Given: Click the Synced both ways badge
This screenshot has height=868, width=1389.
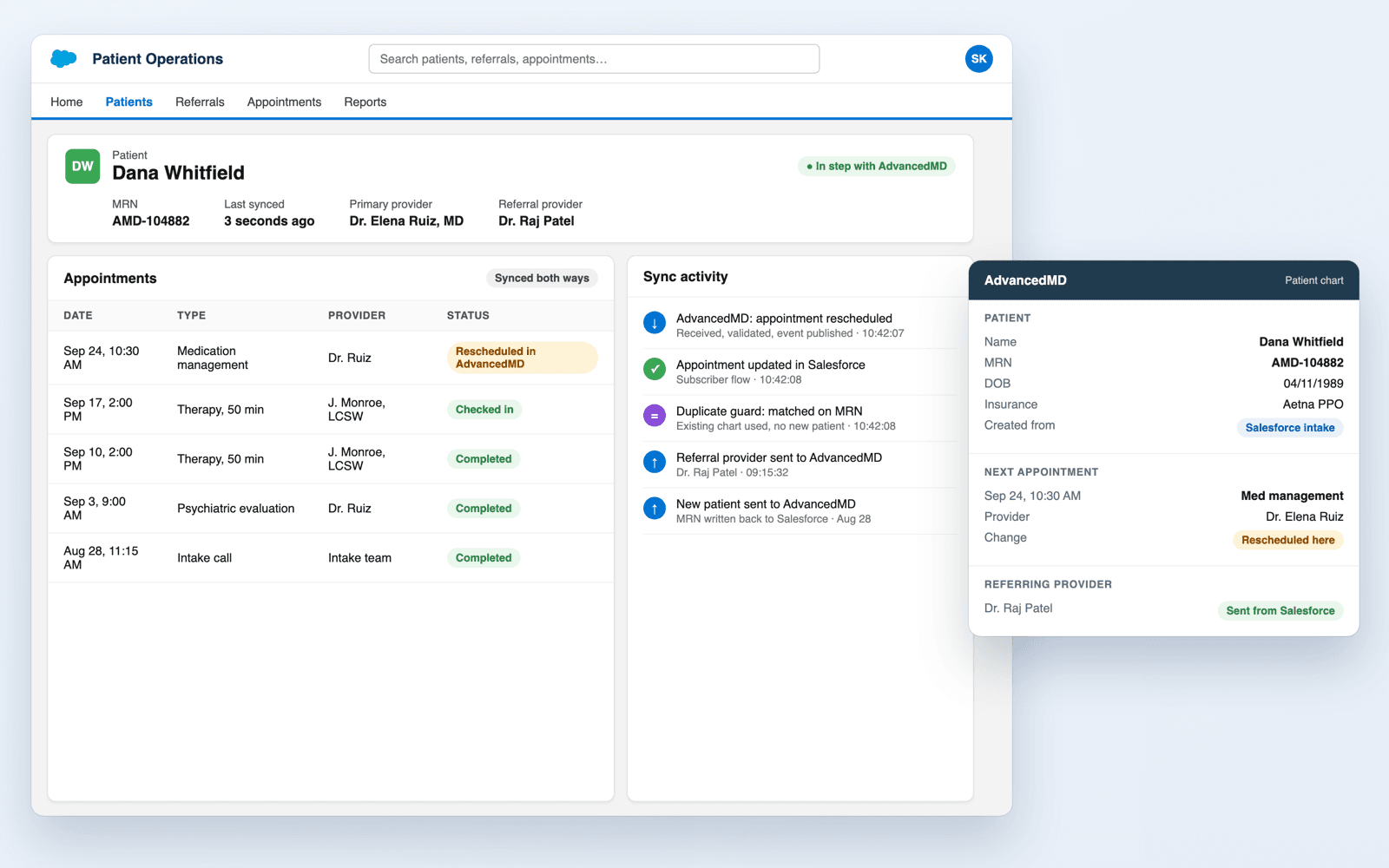Looking at the screenshot, I should (x=542, y=278).
